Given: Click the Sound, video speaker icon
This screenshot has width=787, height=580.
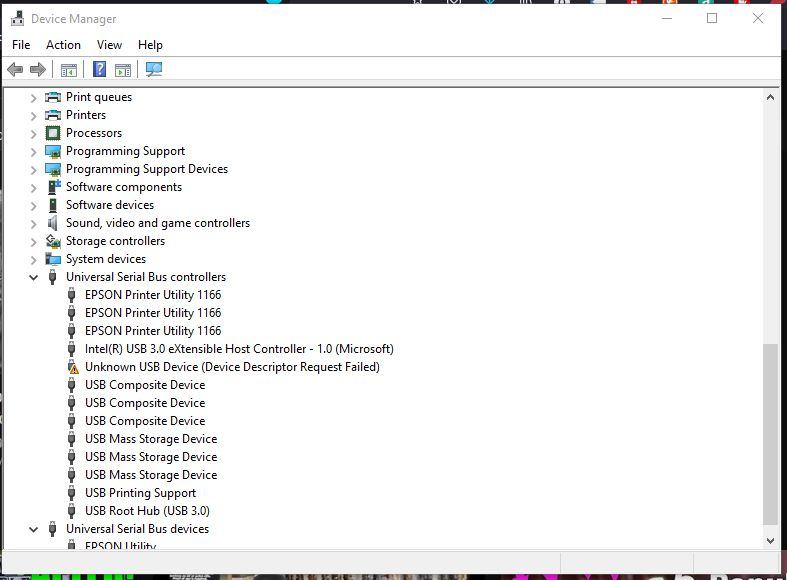Looking at the screenshot, I should (53, 223).
